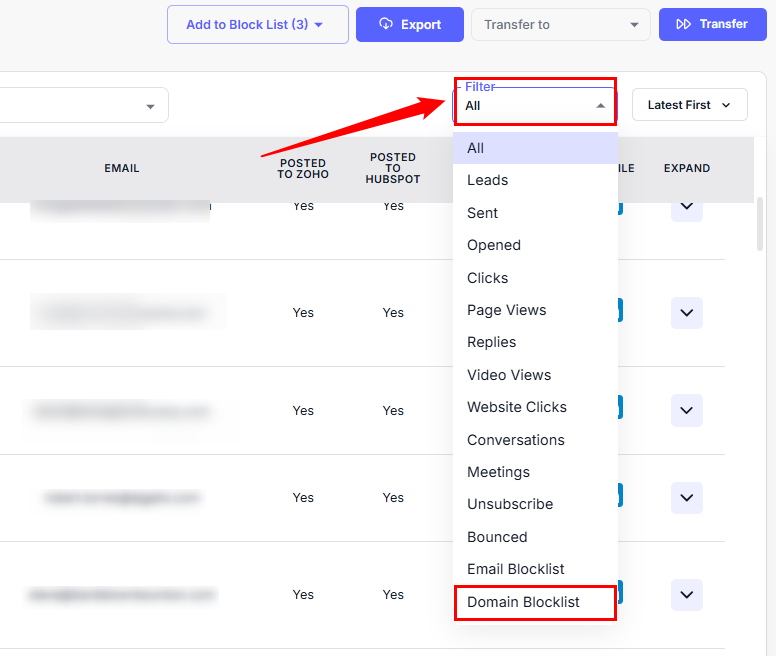Select Unsubscribe in the filter list

[510, 504]
